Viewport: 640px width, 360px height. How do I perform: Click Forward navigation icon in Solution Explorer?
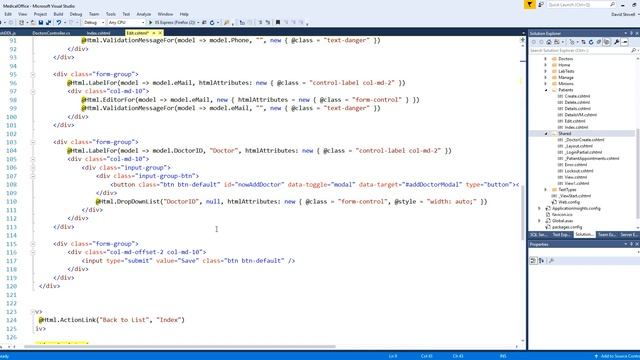click(x=541, y=42)
